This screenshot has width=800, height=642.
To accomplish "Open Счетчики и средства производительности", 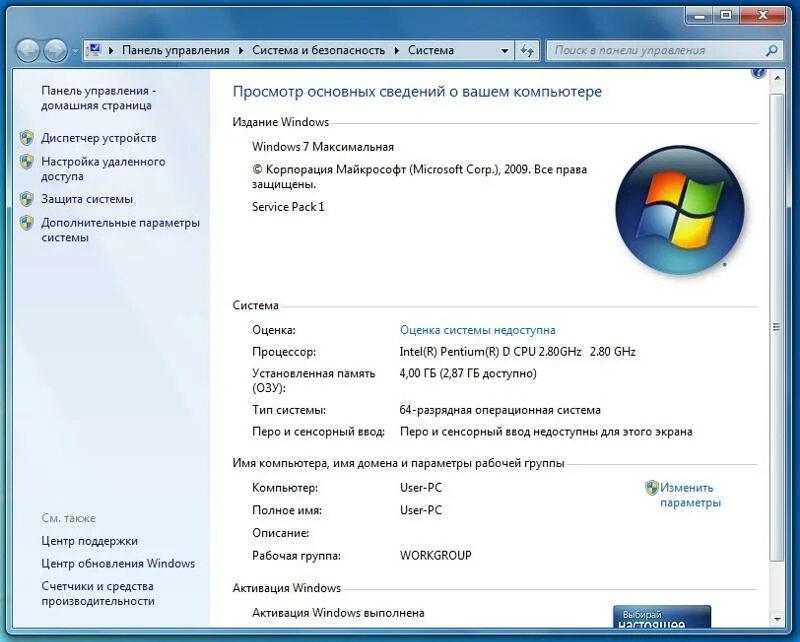I will tap(98, 594).
